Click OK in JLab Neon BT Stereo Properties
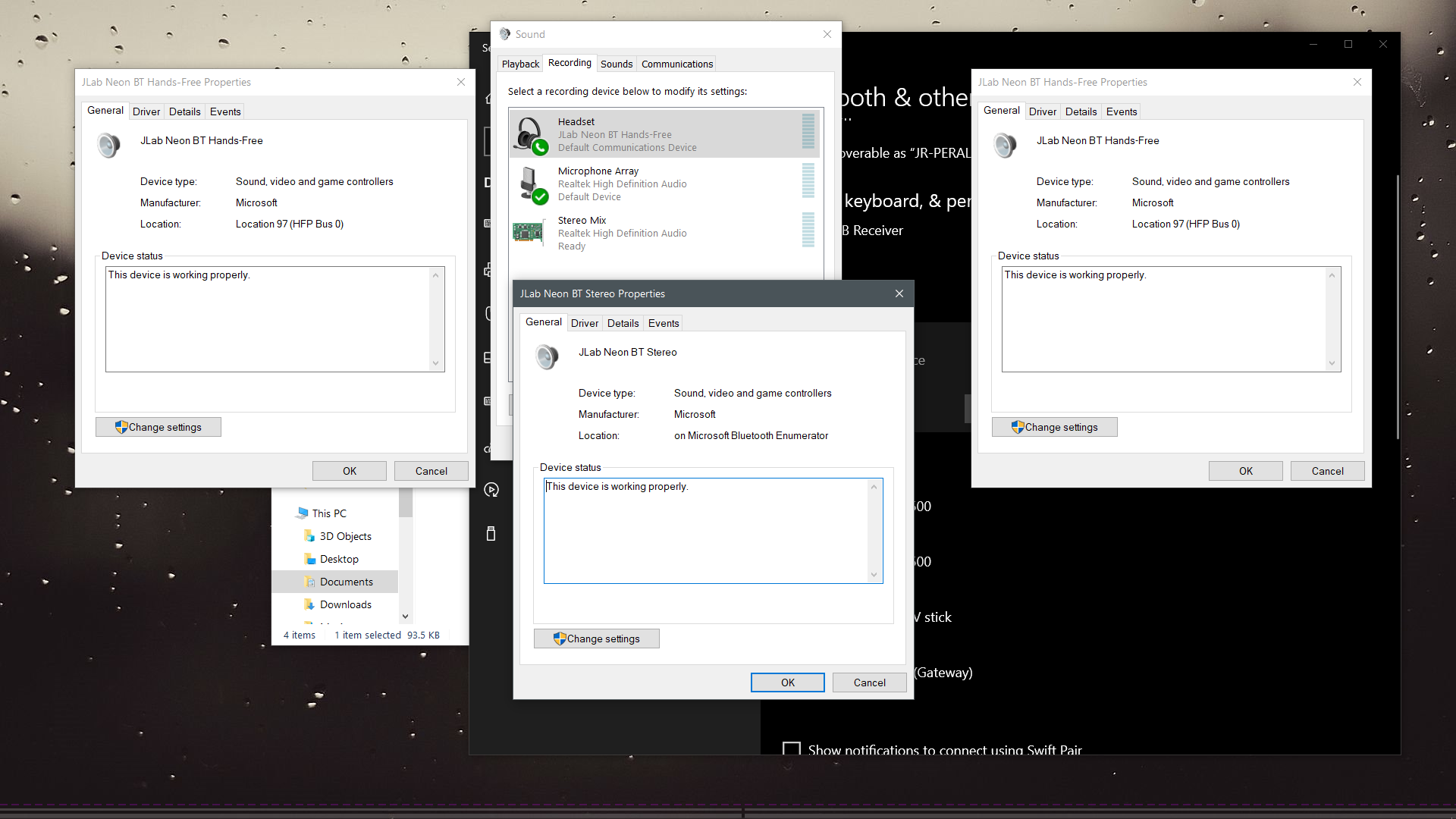 click(x=788, y=682)
